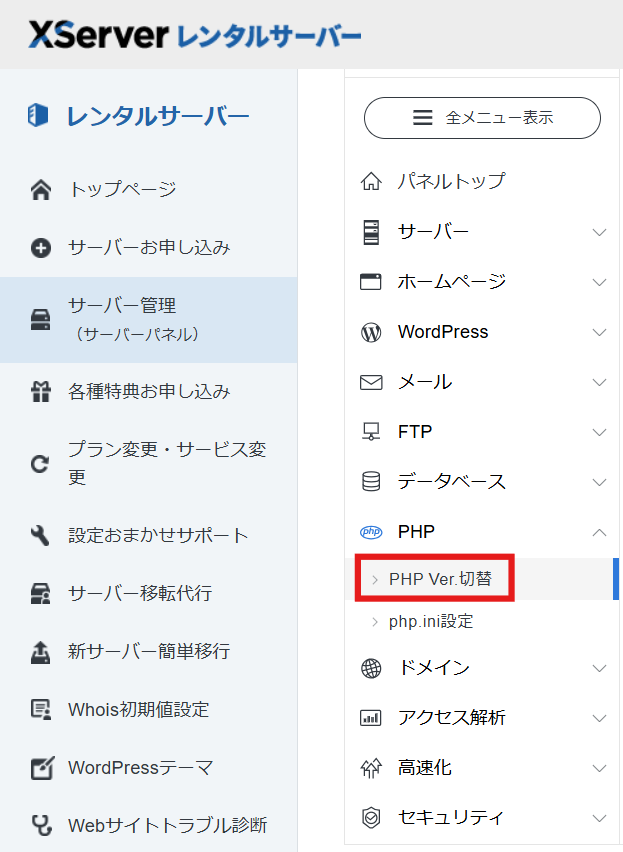Click the envelope icon next to メール
Viewport: 623px width, 852px height.
tap(371, 382)
